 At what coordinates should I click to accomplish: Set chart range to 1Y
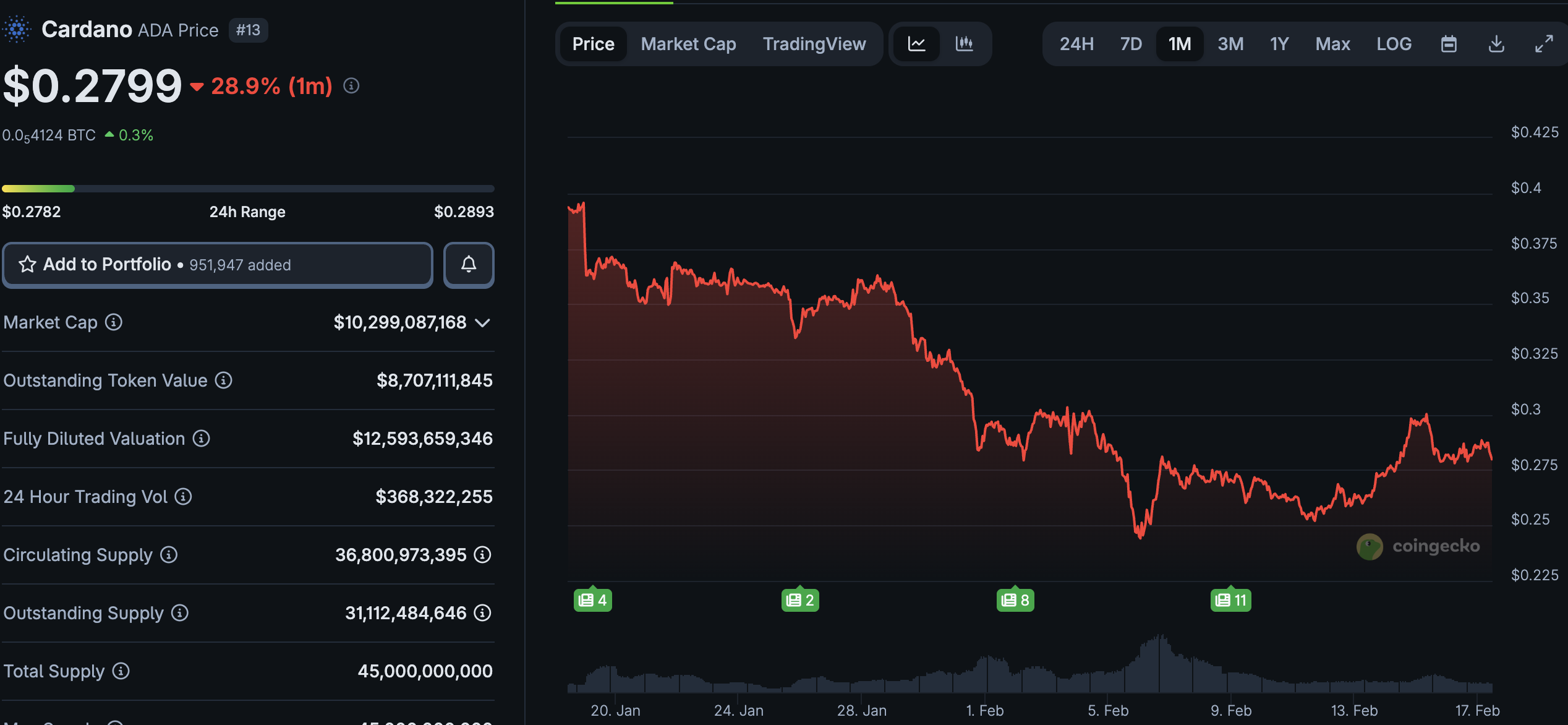click(x=1279, y=44)
